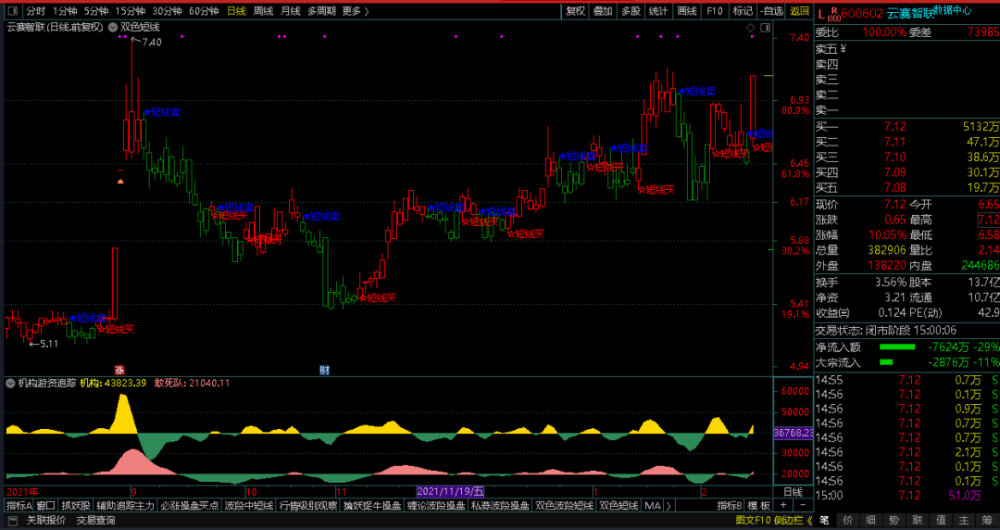Collapse the 侧边栏 sidebar
The width and height of the screenshot is (1000, 530).
794,521
